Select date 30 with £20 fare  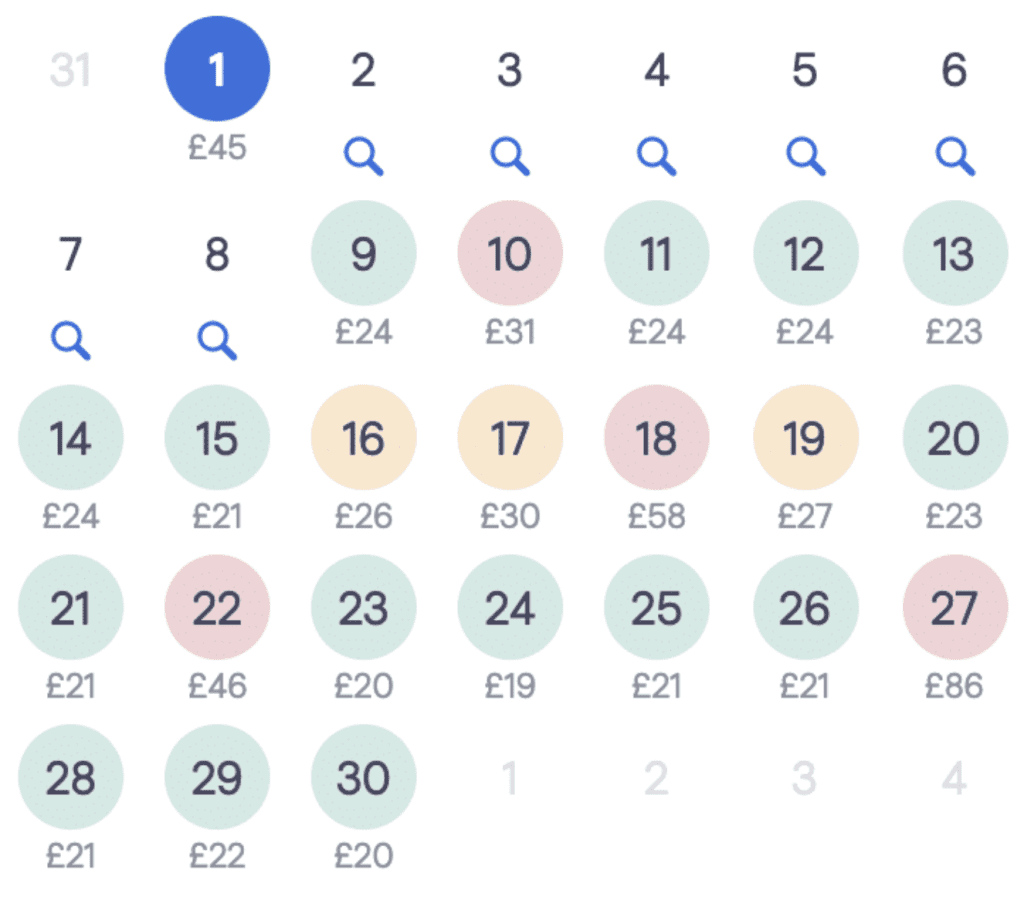point(363,777)
